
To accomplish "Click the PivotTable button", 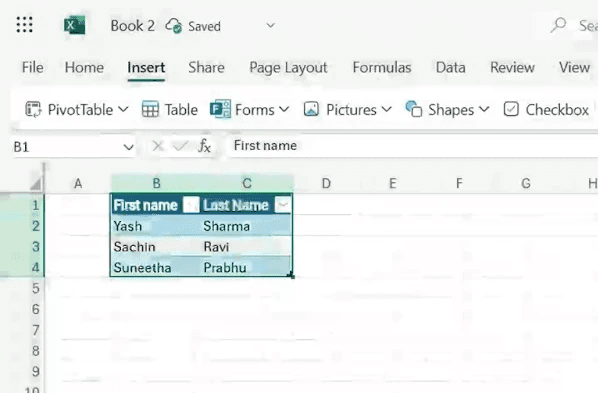I will click(69, 110).
